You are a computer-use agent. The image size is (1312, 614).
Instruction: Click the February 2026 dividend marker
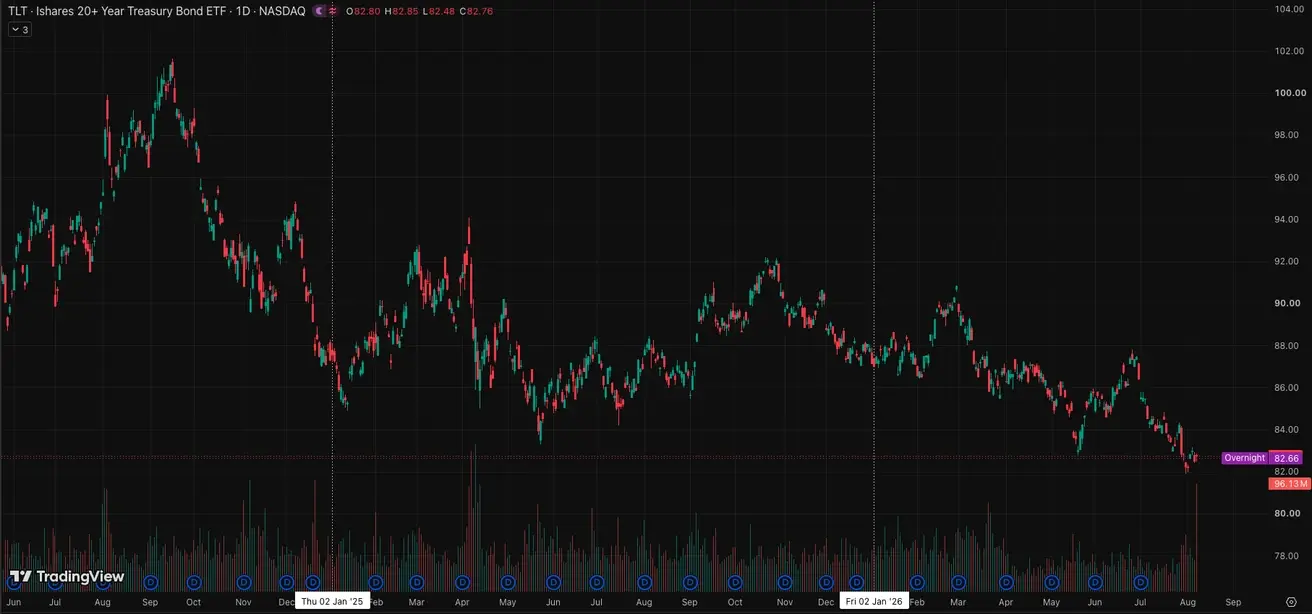pyautogui.click(x=915, y=581)
